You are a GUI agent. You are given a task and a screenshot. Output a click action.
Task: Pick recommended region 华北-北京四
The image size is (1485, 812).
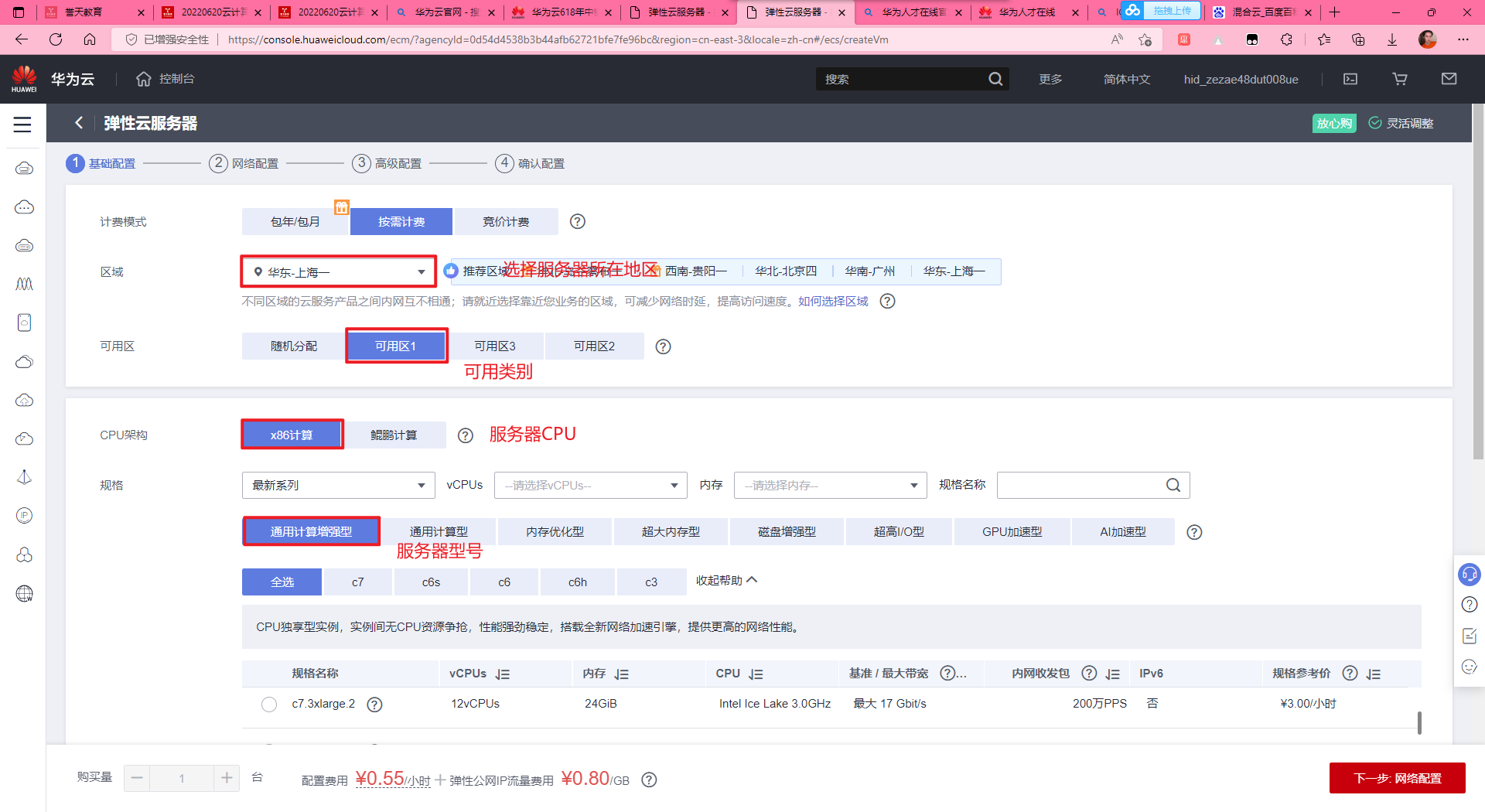786,271
